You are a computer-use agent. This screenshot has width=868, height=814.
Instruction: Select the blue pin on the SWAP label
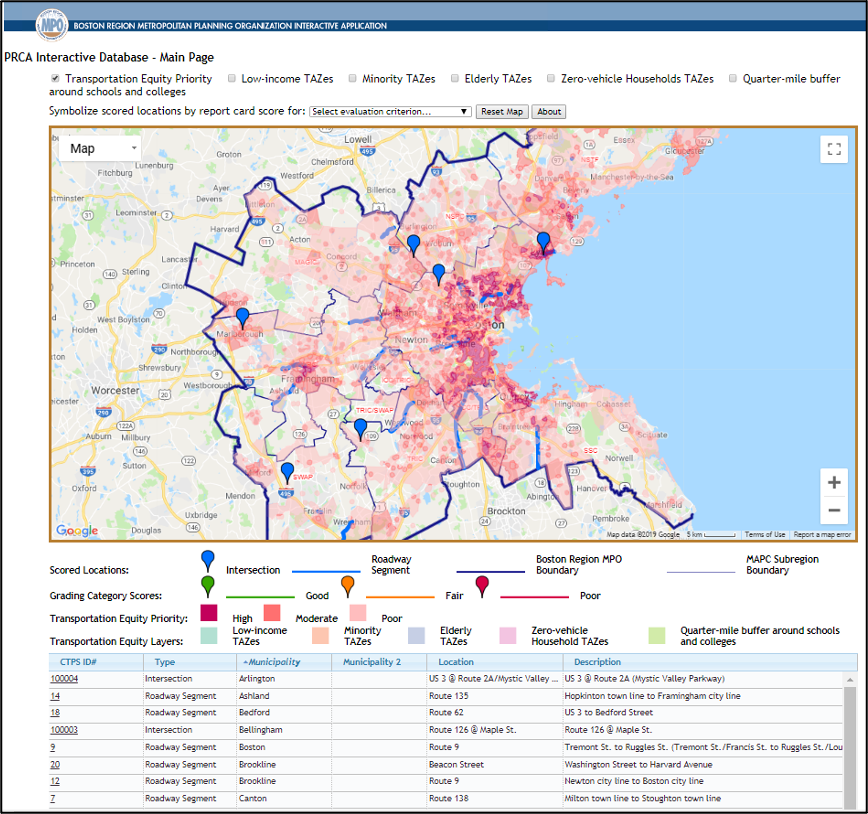(287, 471)
